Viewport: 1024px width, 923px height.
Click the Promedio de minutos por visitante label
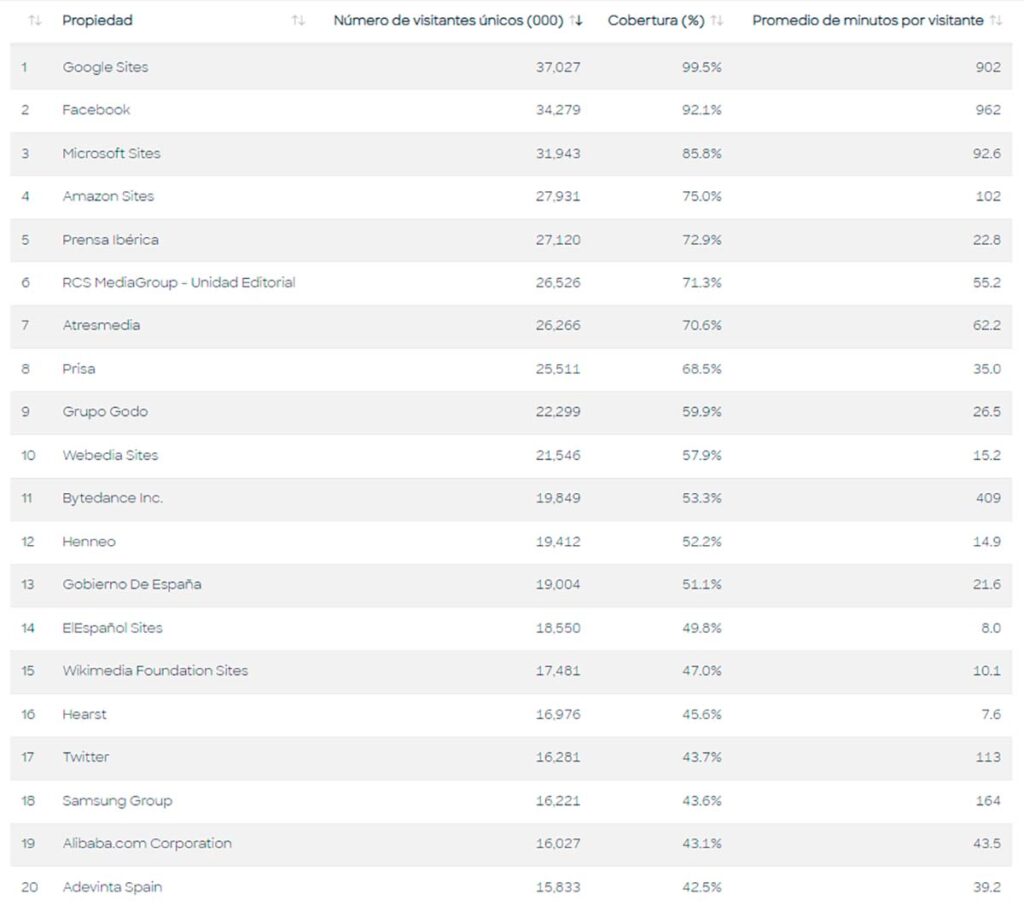pyautogui.click(x=867, y=21)
